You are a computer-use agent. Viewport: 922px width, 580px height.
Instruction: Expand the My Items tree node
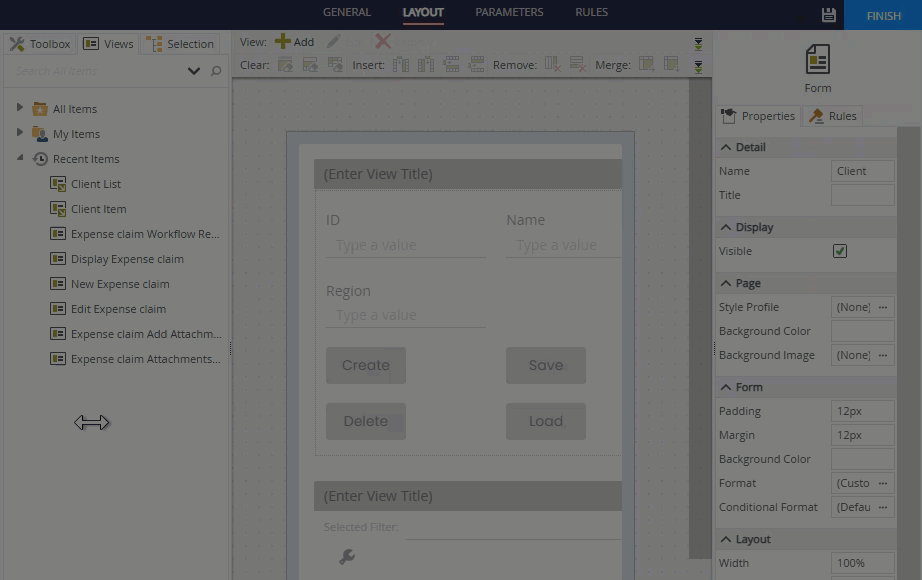tap(20, 133)
